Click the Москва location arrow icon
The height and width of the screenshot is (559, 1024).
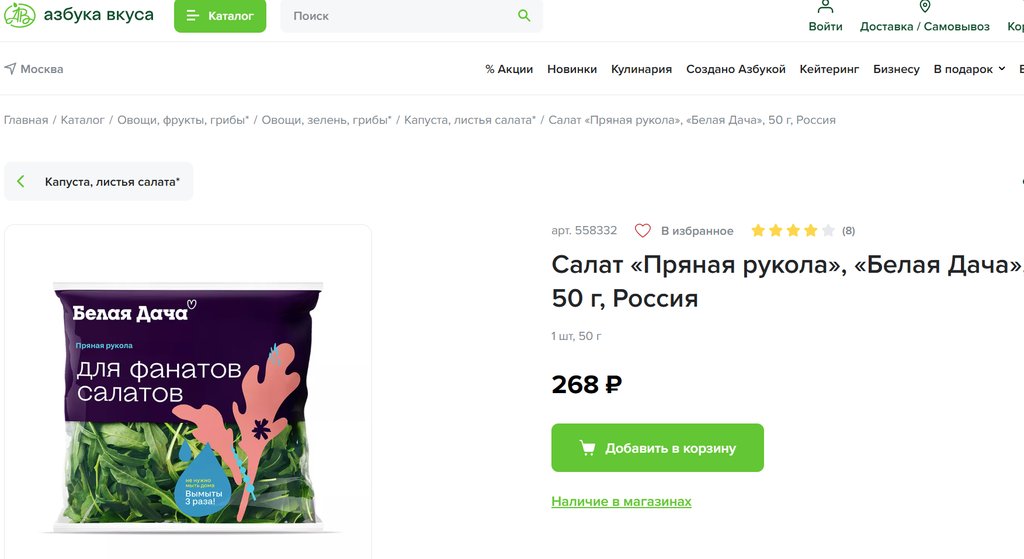coord(10,69)
